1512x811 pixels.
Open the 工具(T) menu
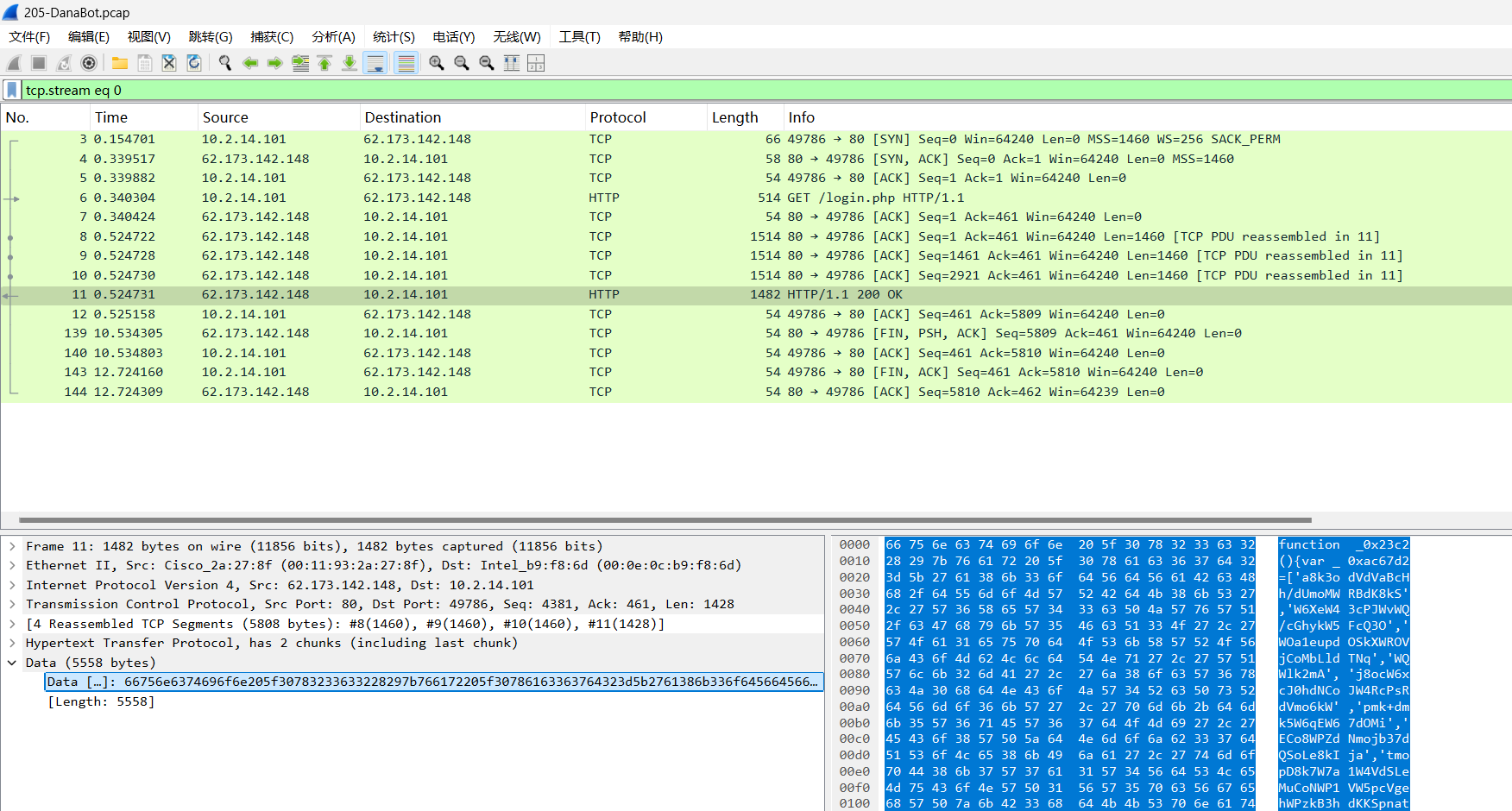click(579, 37)
